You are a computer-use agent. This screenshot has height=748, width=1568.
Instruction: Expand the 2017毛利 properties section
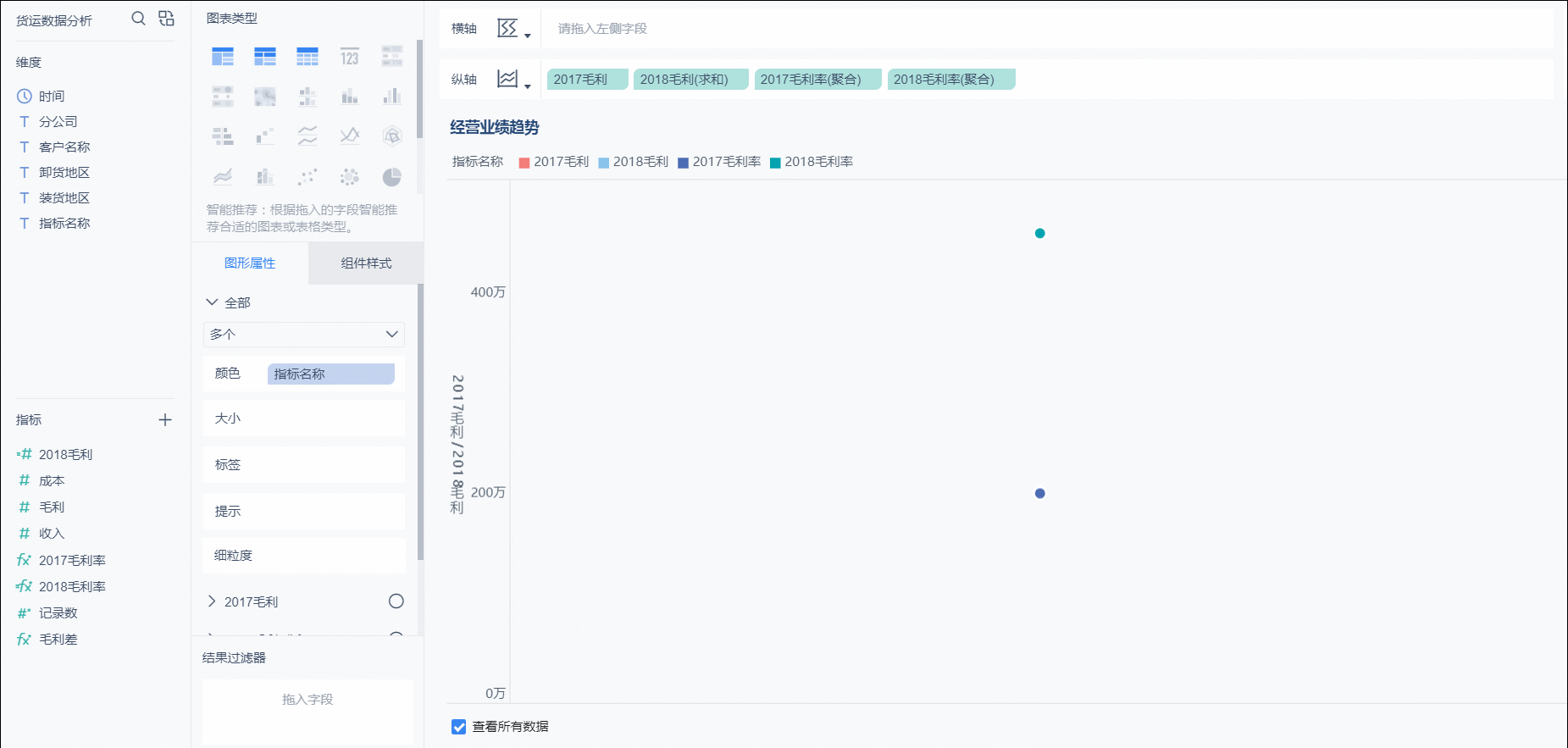click(x=212, y=601)
